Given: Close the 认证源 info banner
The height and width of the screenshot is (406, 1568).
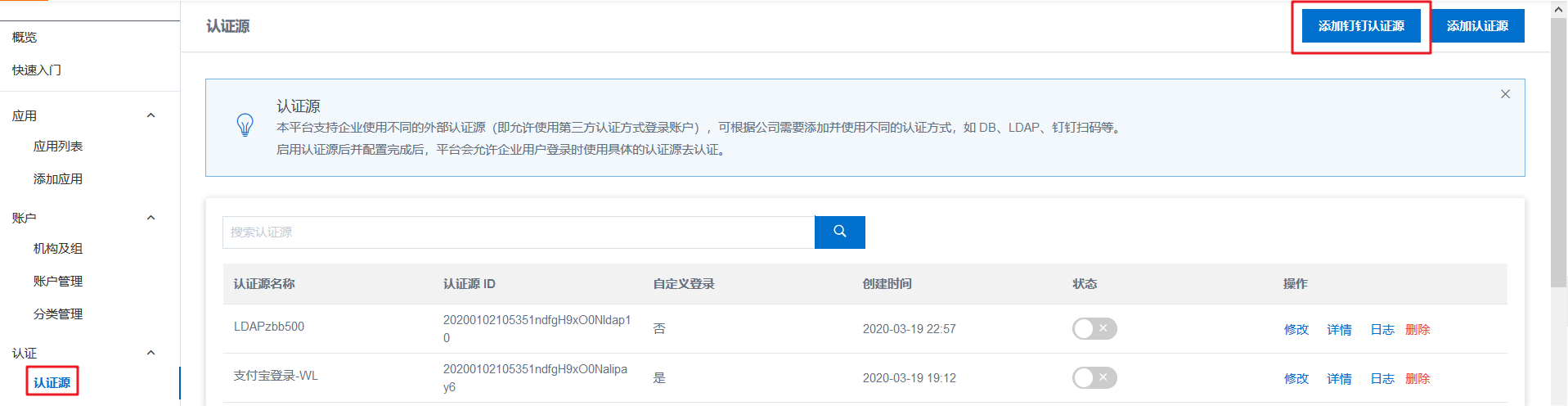Looking at the screenshot, I should pos(1505,94).
